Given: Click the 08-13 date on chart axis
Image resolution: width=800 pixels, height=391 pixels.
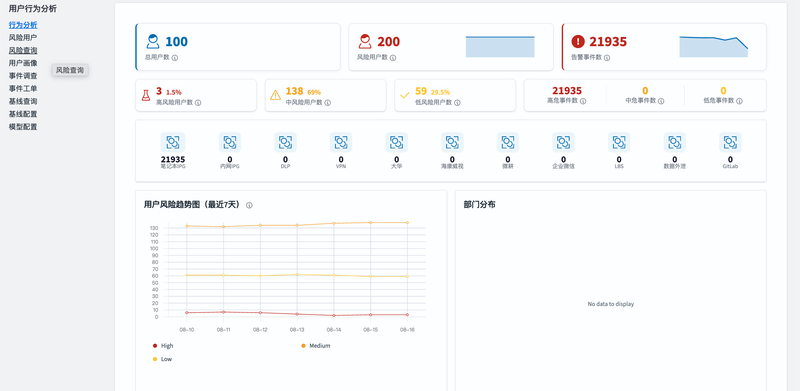Looking at the screenshot, I should click(x=297, y=330).
